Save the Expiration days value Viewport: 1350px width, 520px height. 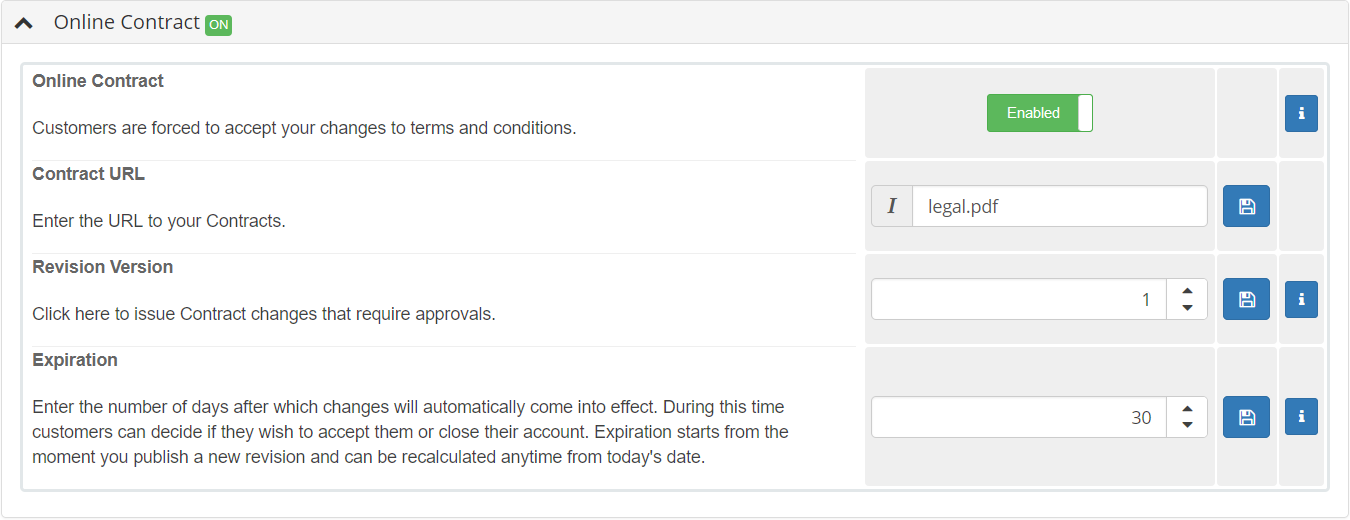[1246, 417]
